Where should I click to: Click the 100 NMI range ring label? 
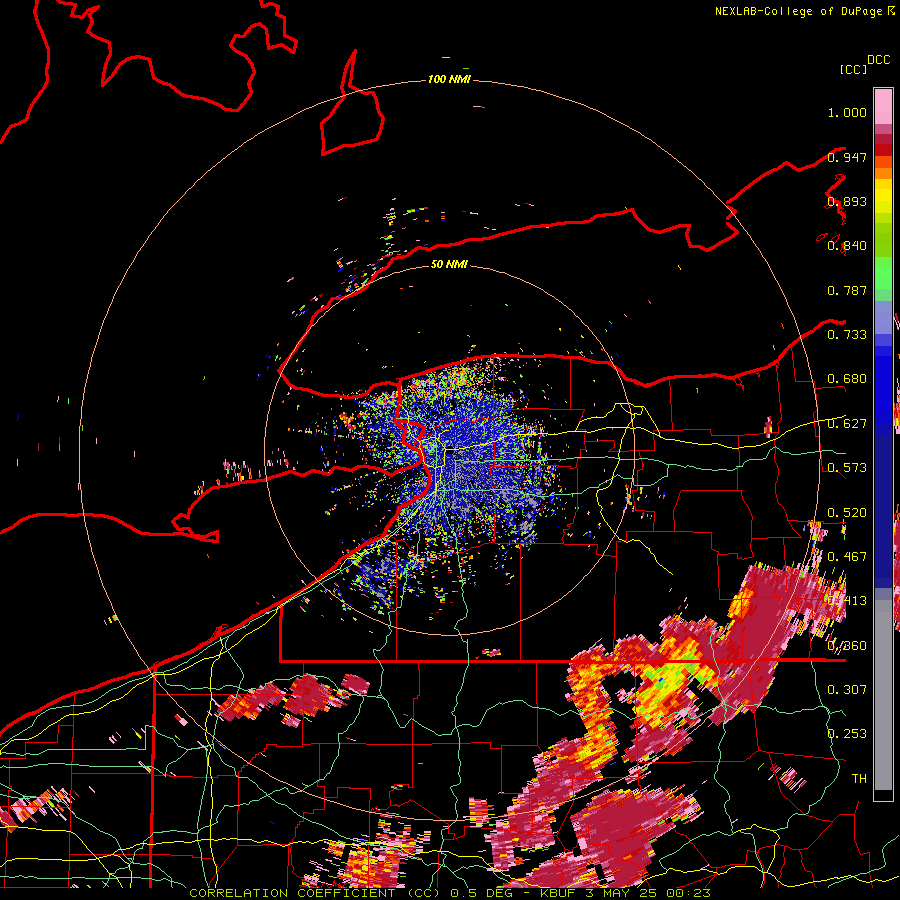449,79
